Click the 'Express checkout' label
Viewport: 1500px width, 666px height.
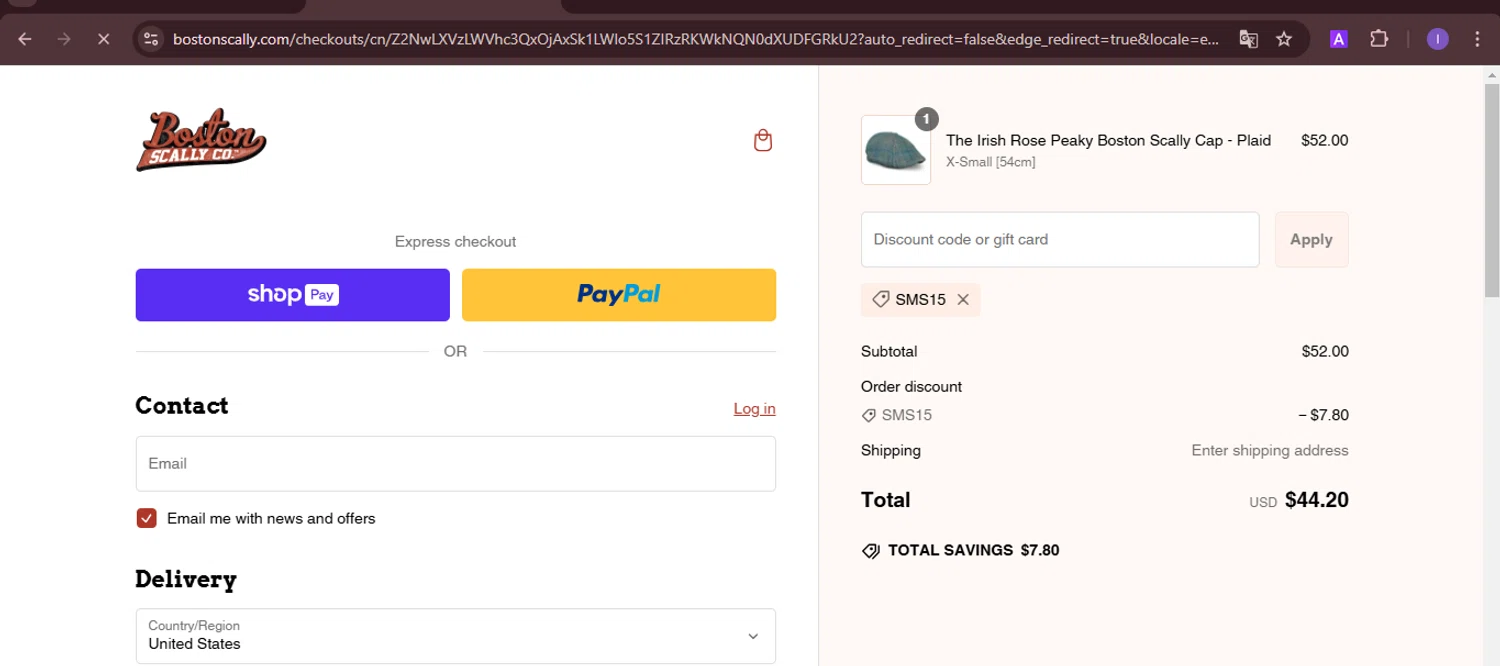[455, 241]
